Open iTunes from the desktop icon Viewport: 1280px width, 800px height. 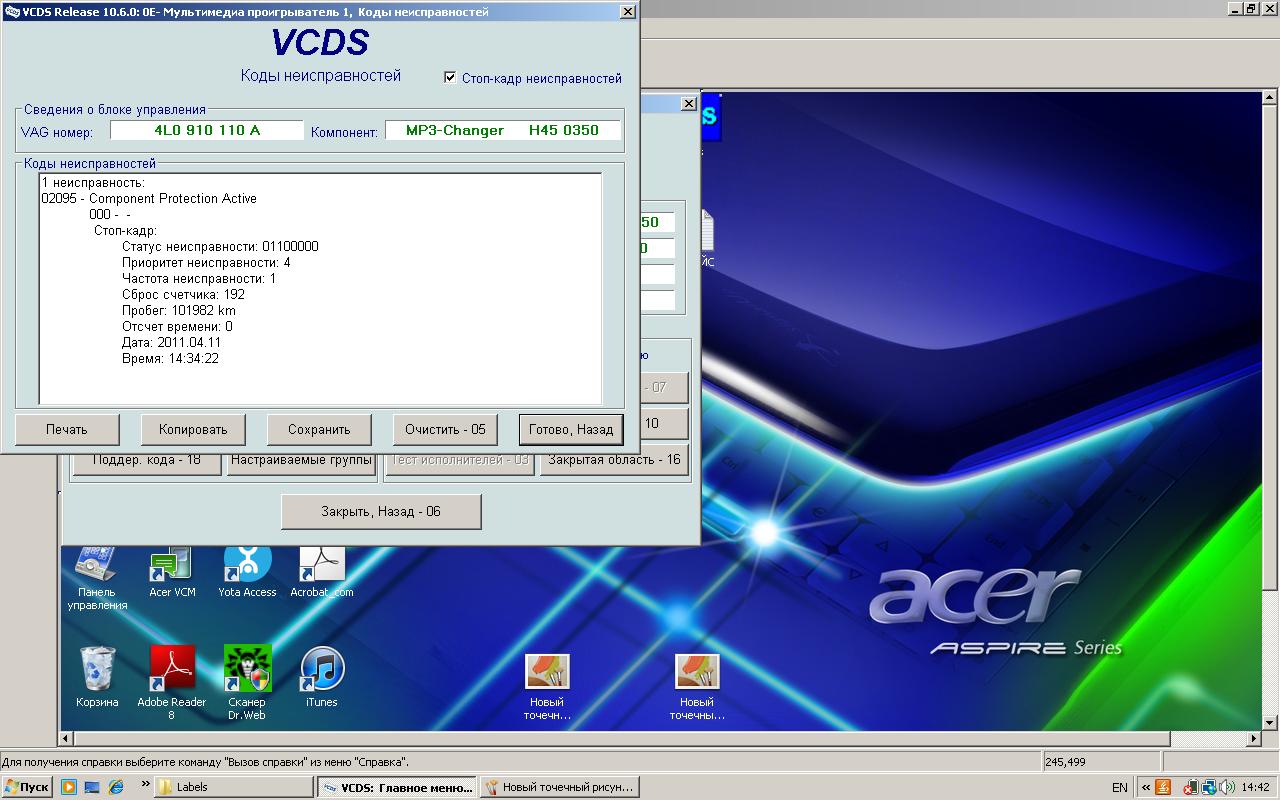322,668
